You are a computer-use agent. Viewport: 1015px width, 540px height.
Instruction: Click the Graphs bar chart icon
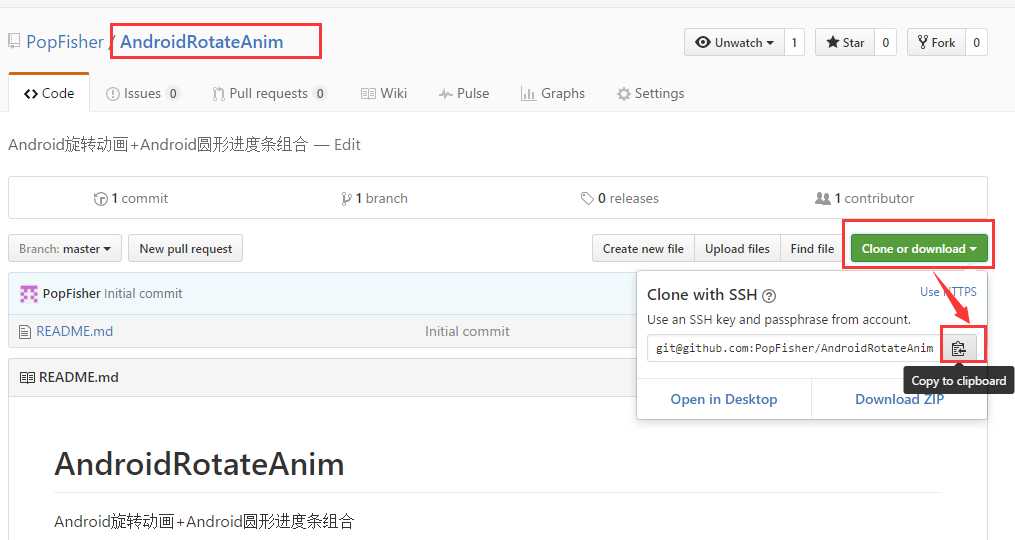pyautogui.click(x=528, y=95)
